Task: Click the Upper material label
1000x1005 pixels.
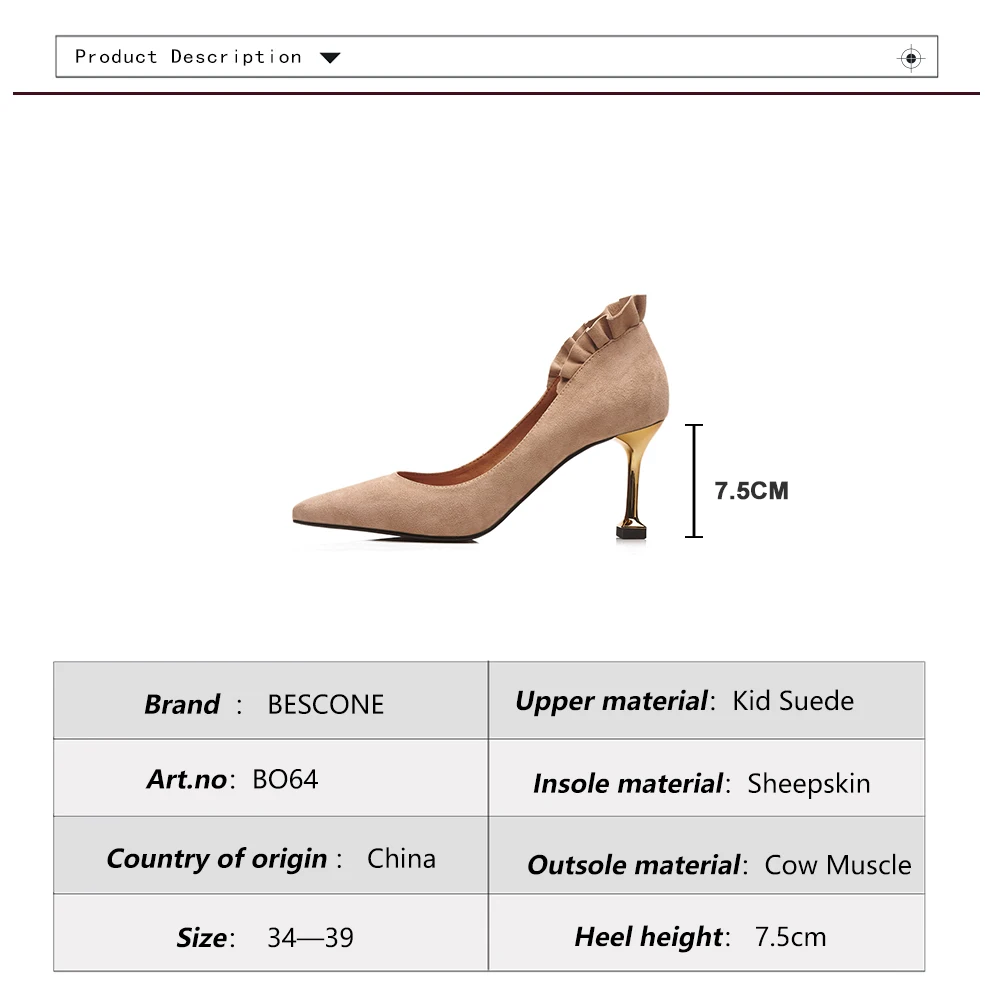Action: pyautogui.click(x=614, y=701)
